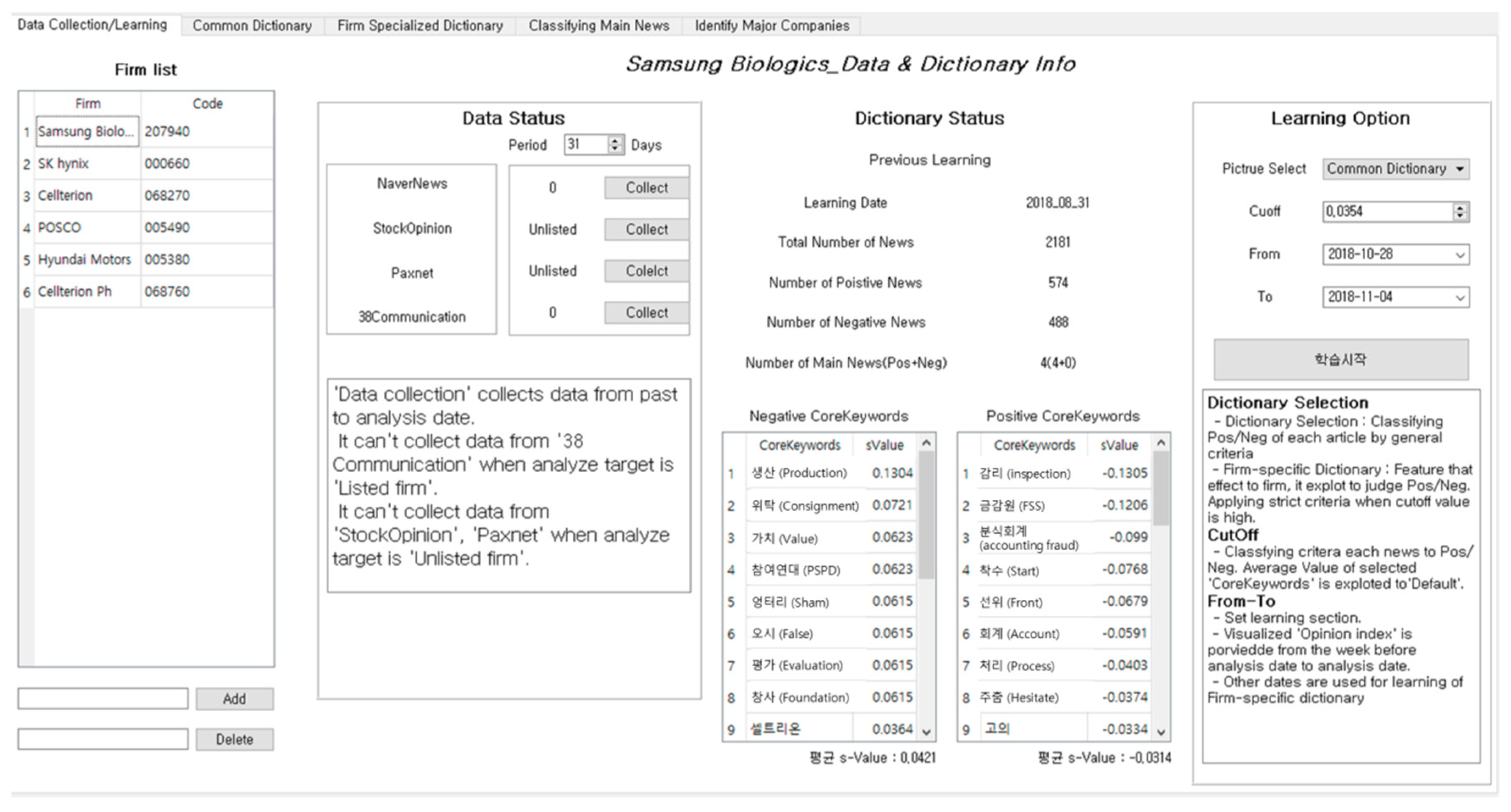Switch to the Common Dictionary tab

click(253, 26)
